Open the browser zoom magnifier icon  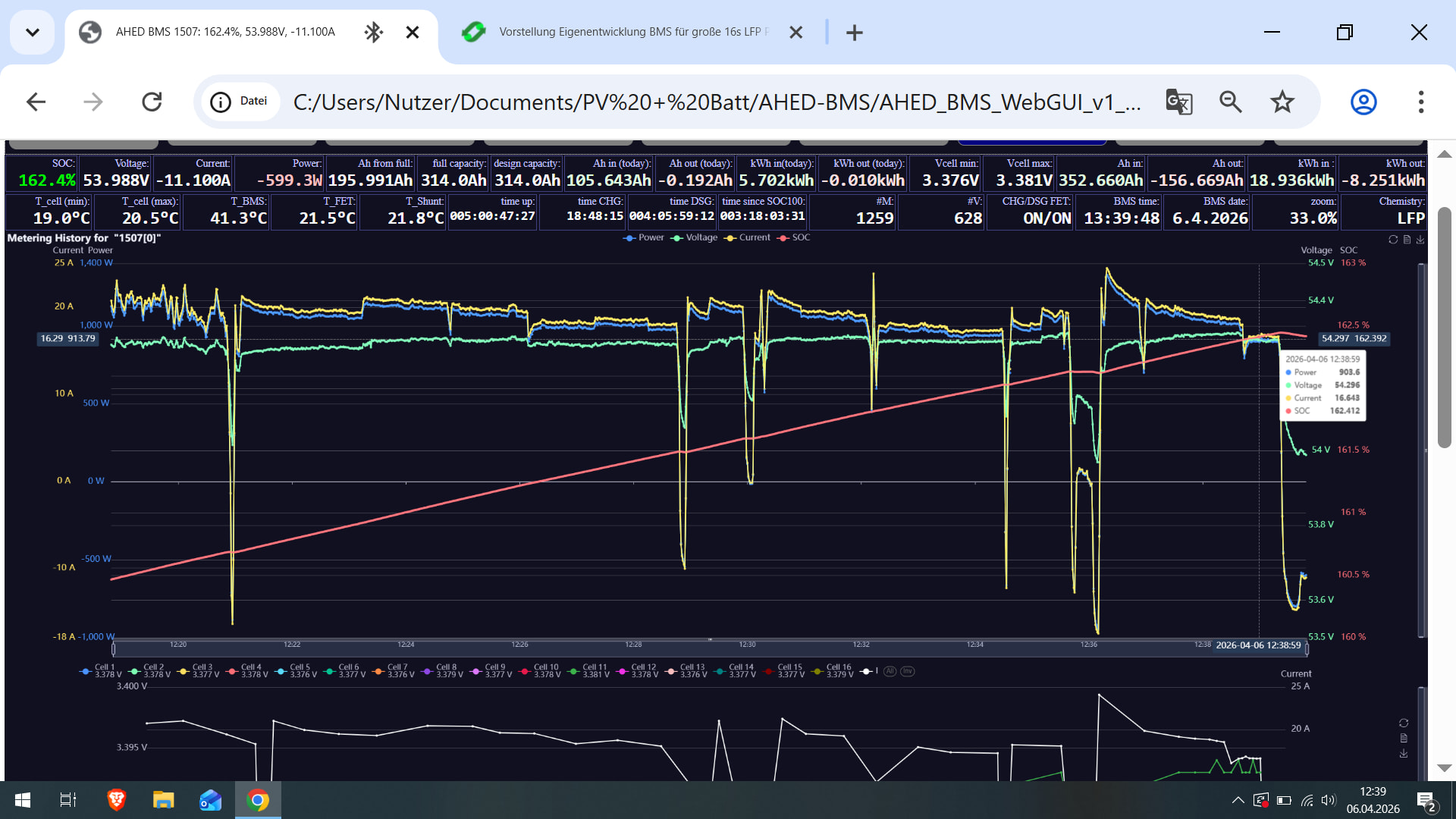pos(1230,102)
